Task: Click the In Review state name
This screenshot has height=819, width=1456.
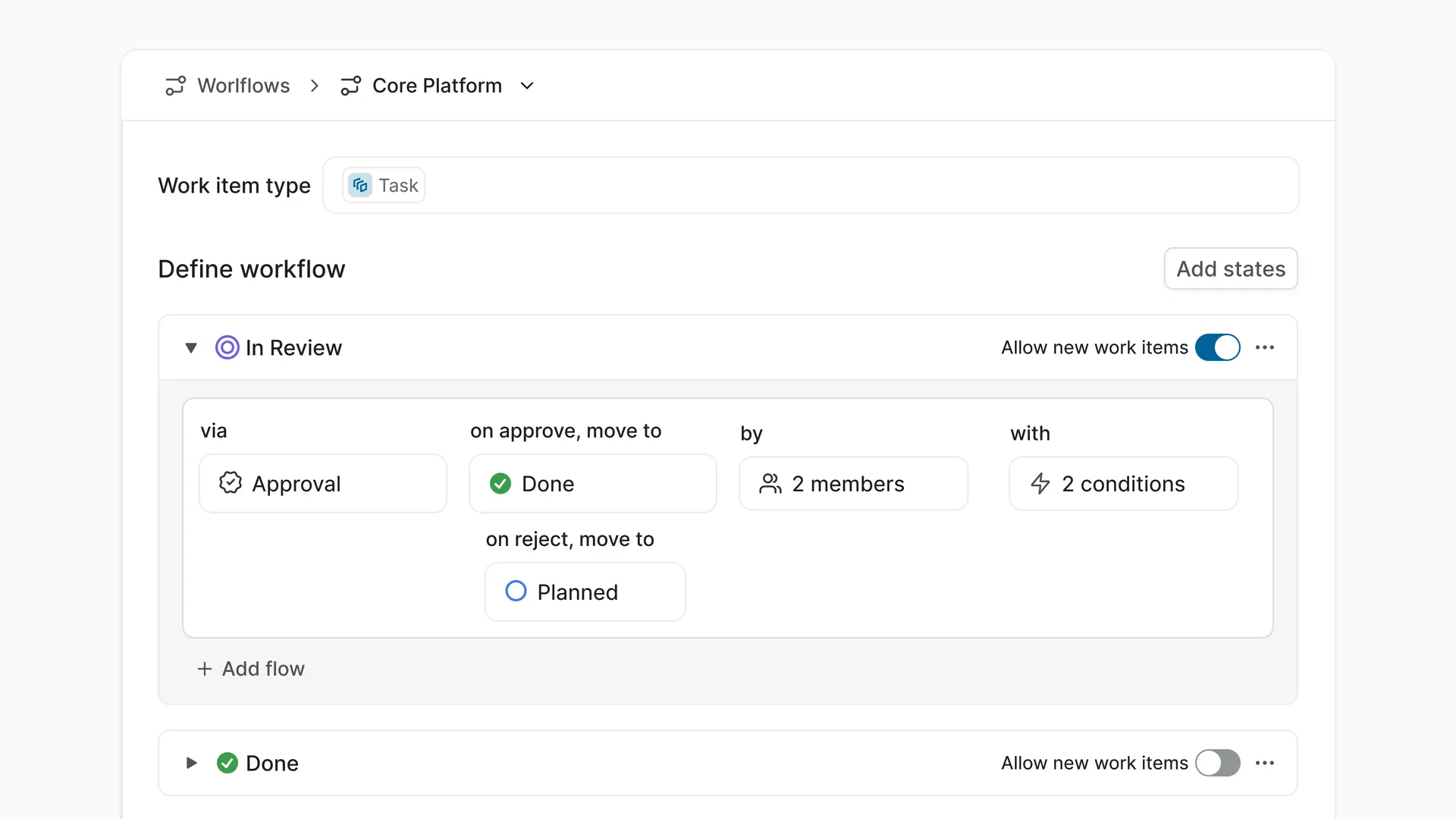Action: pos(293,348)
